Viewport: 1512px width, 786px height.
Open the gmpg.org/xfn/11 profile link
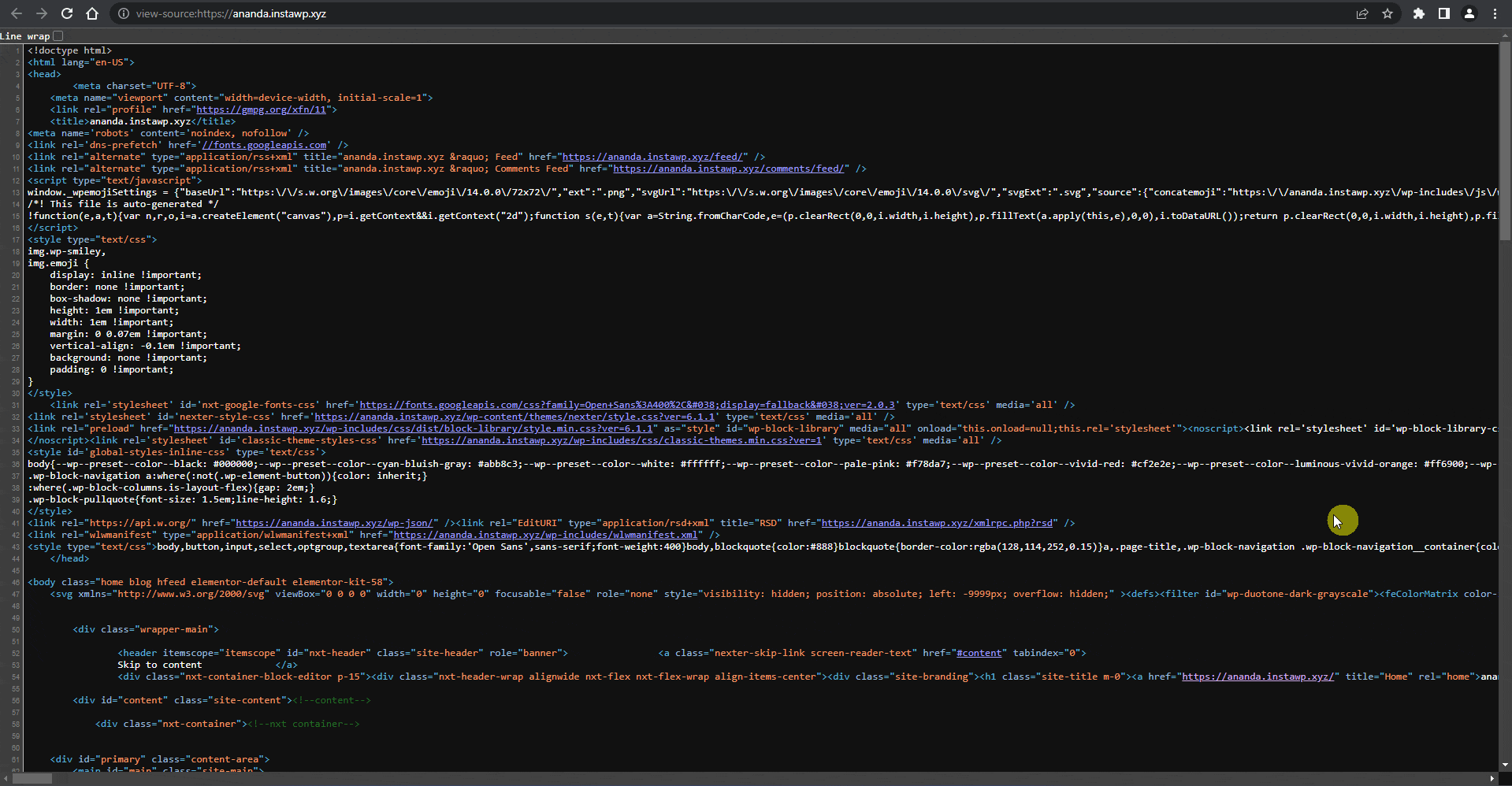pyautogui.click(x=261, y=109)
